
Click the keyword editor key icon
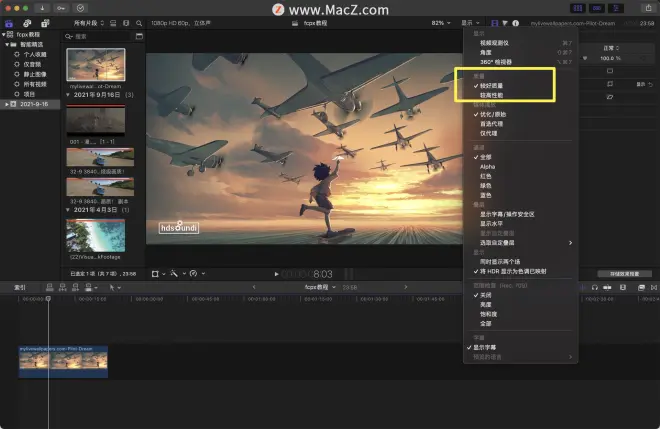(61, 8)
